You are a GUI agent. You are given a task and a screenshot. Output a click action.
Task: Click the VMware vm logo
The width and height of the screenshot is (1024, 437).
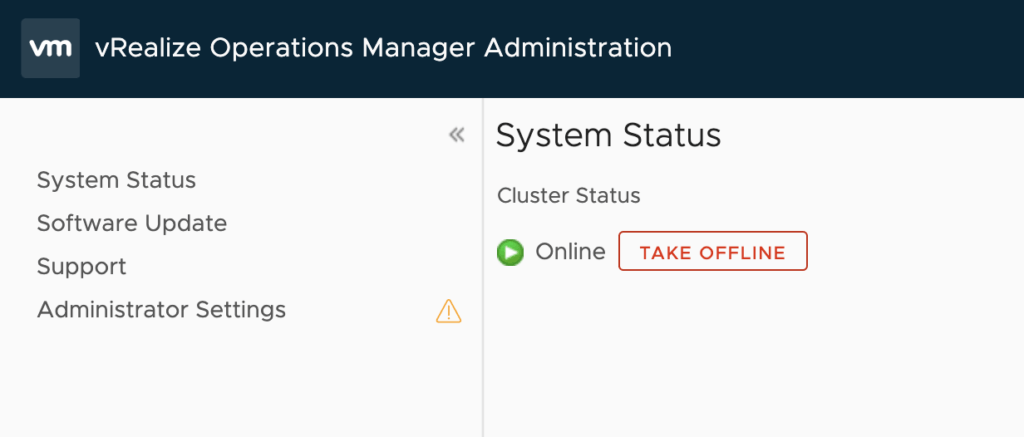50,48
